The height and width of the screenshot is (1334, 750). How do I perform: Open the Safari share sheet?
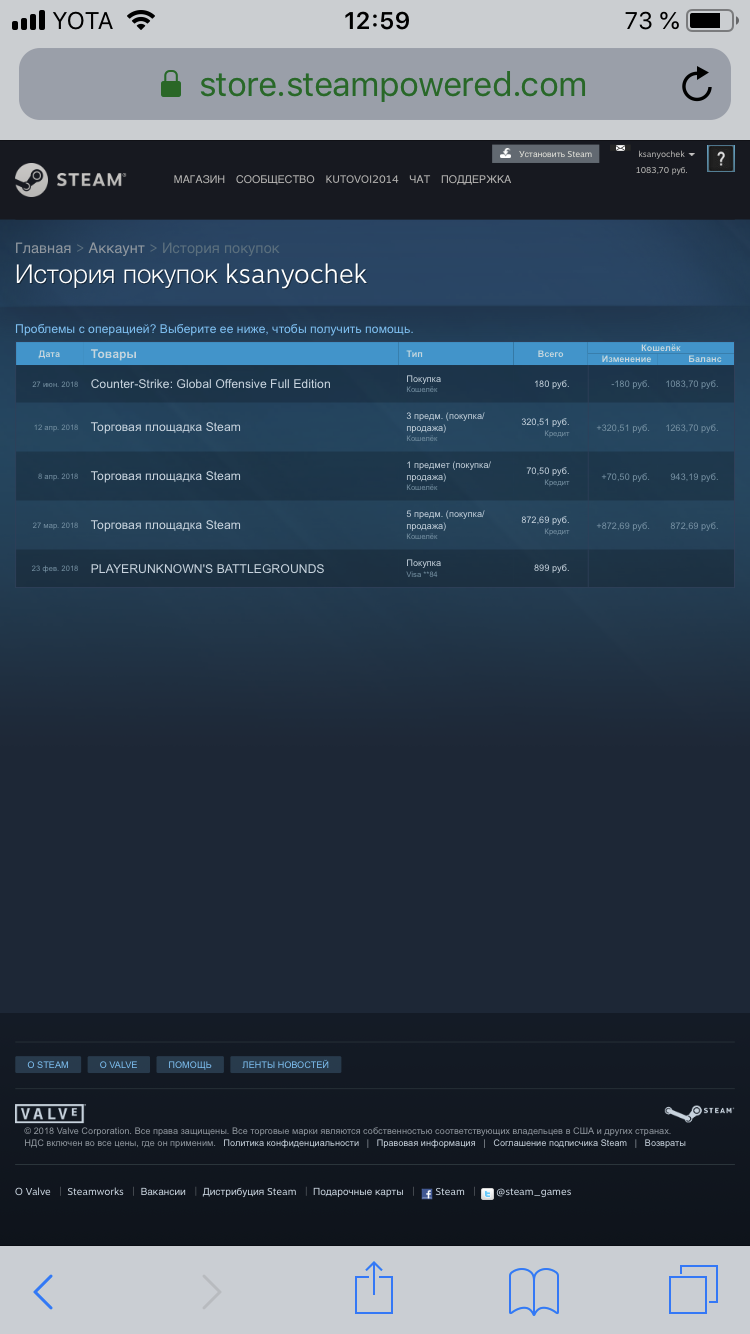point(374,1287)
